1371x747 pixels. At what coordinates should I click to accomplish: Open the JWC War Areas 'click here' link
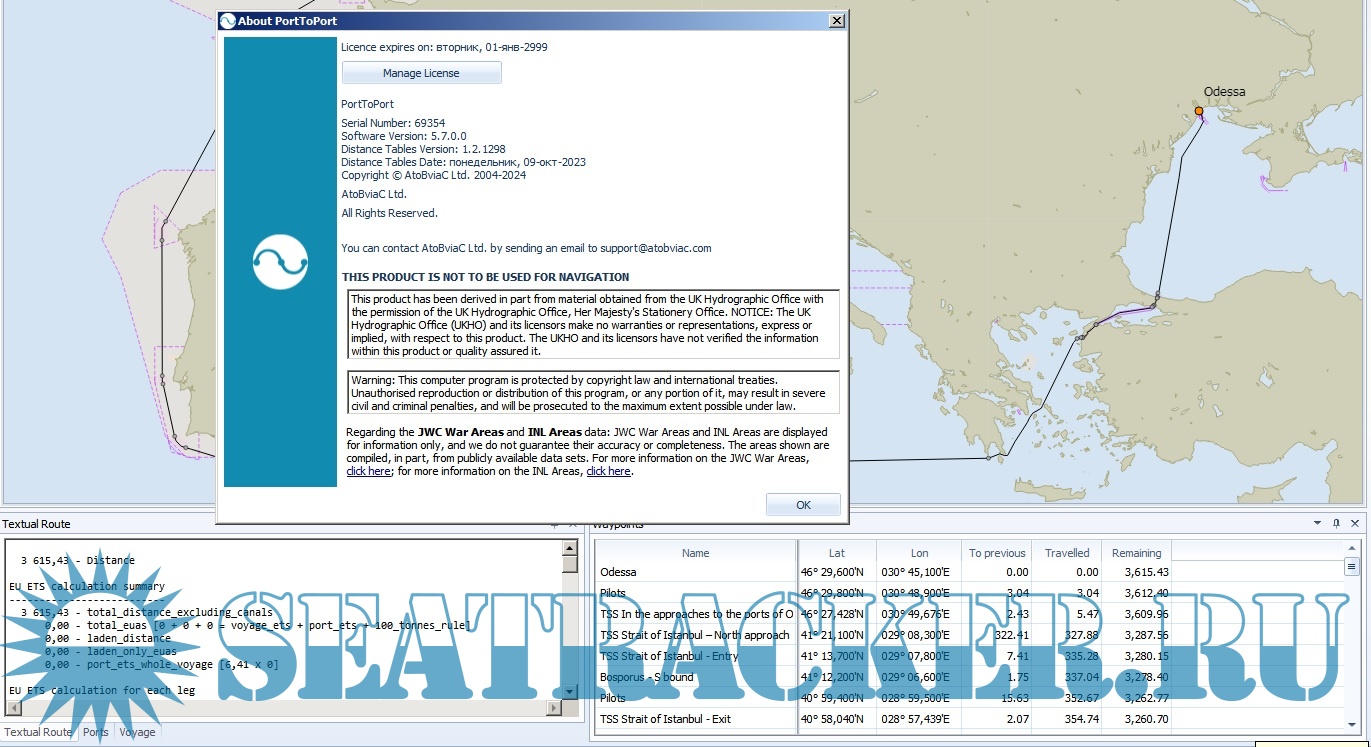pos(368,470)
